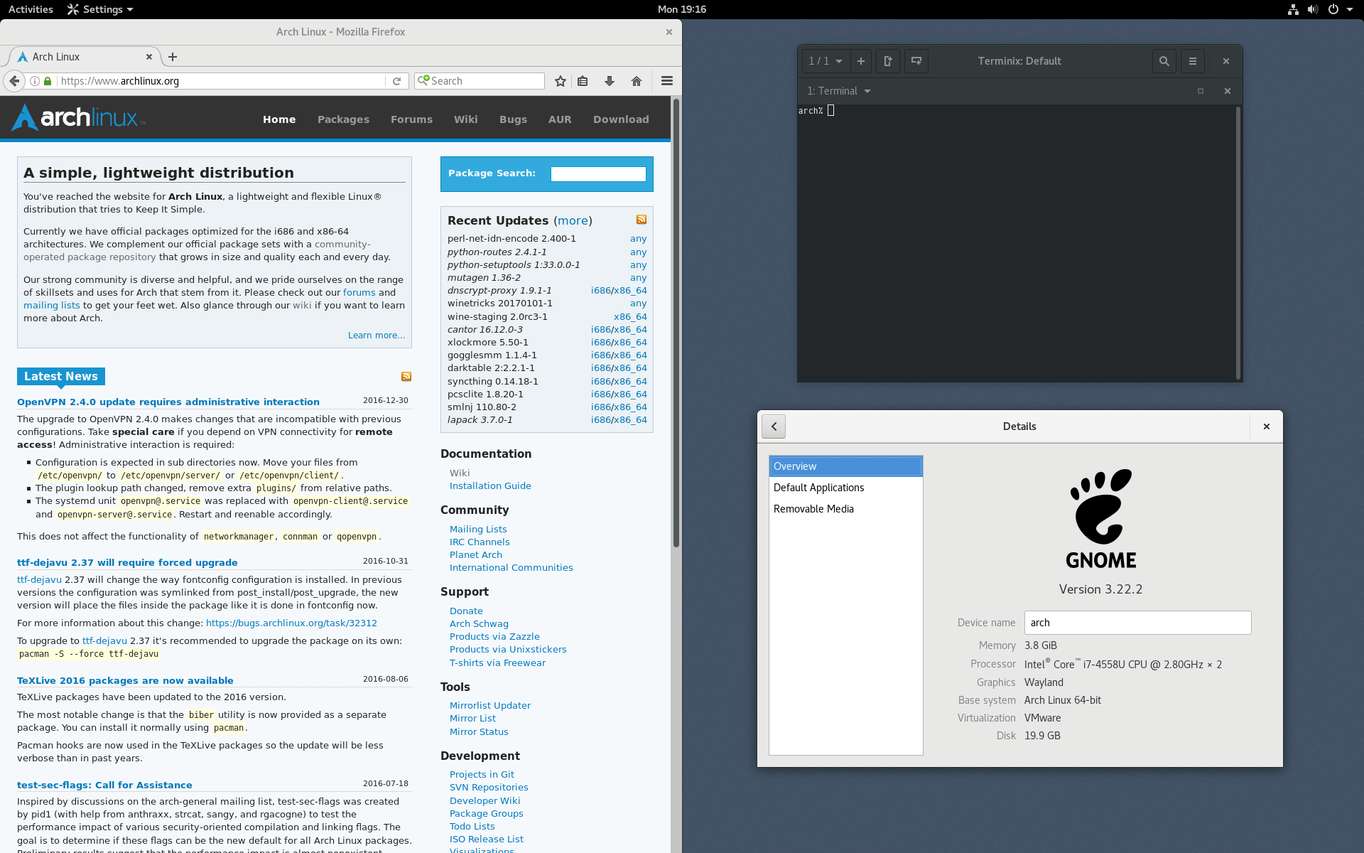Open the Installation Guide link

pyautogui.click(x=490, y=486)
